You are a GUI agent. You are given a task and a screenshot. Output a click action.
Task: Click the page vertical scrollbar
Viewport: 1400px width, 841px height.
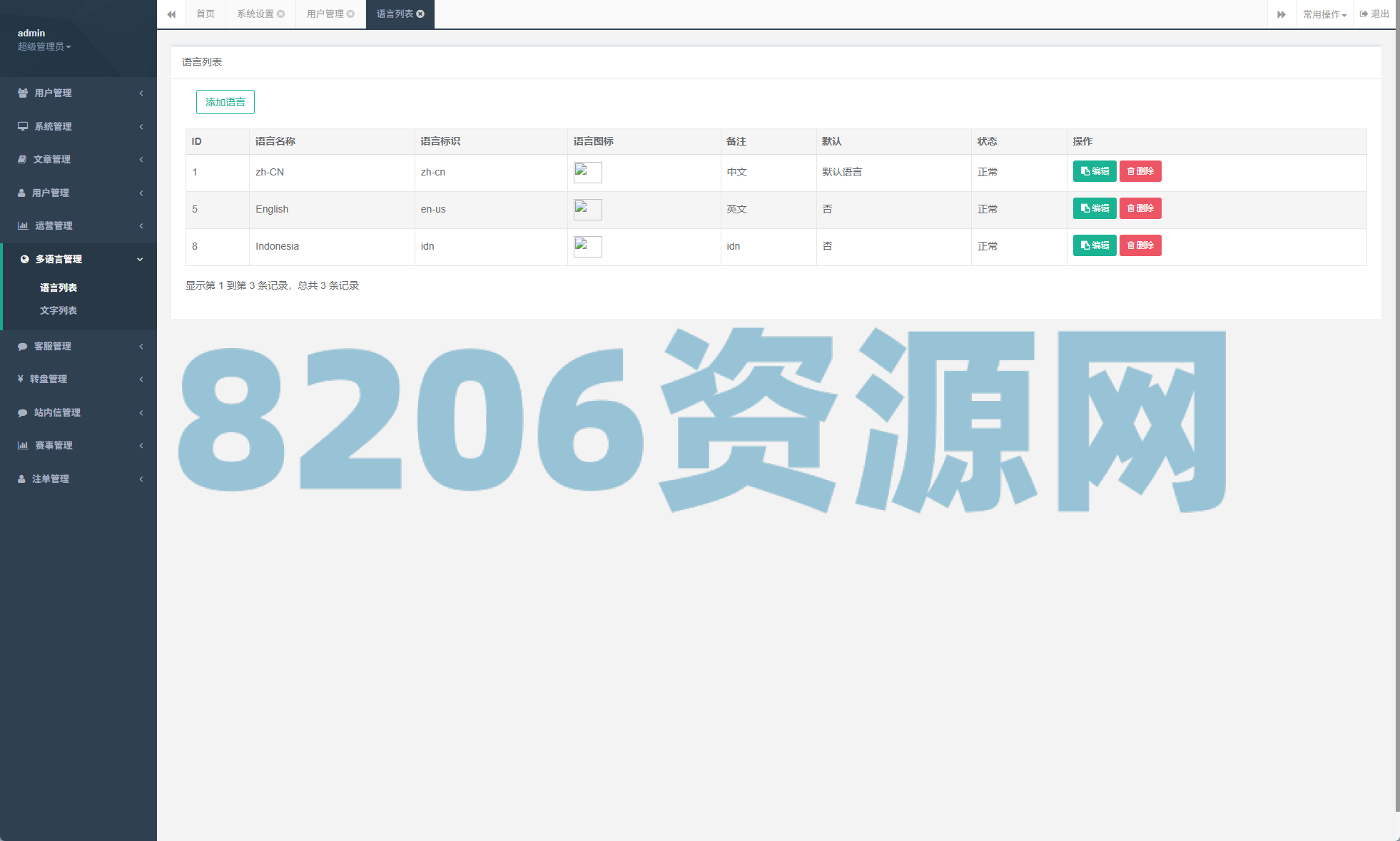(x=1397, y=407)
